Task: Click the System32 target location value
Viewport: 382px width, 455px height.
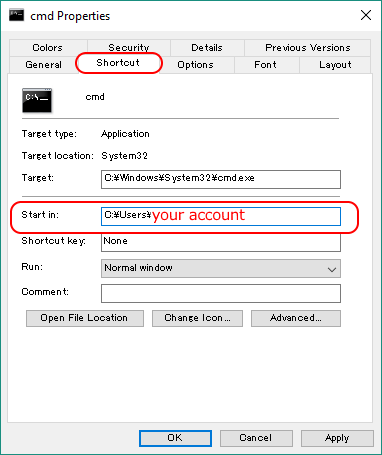Action: coord(124,156)
